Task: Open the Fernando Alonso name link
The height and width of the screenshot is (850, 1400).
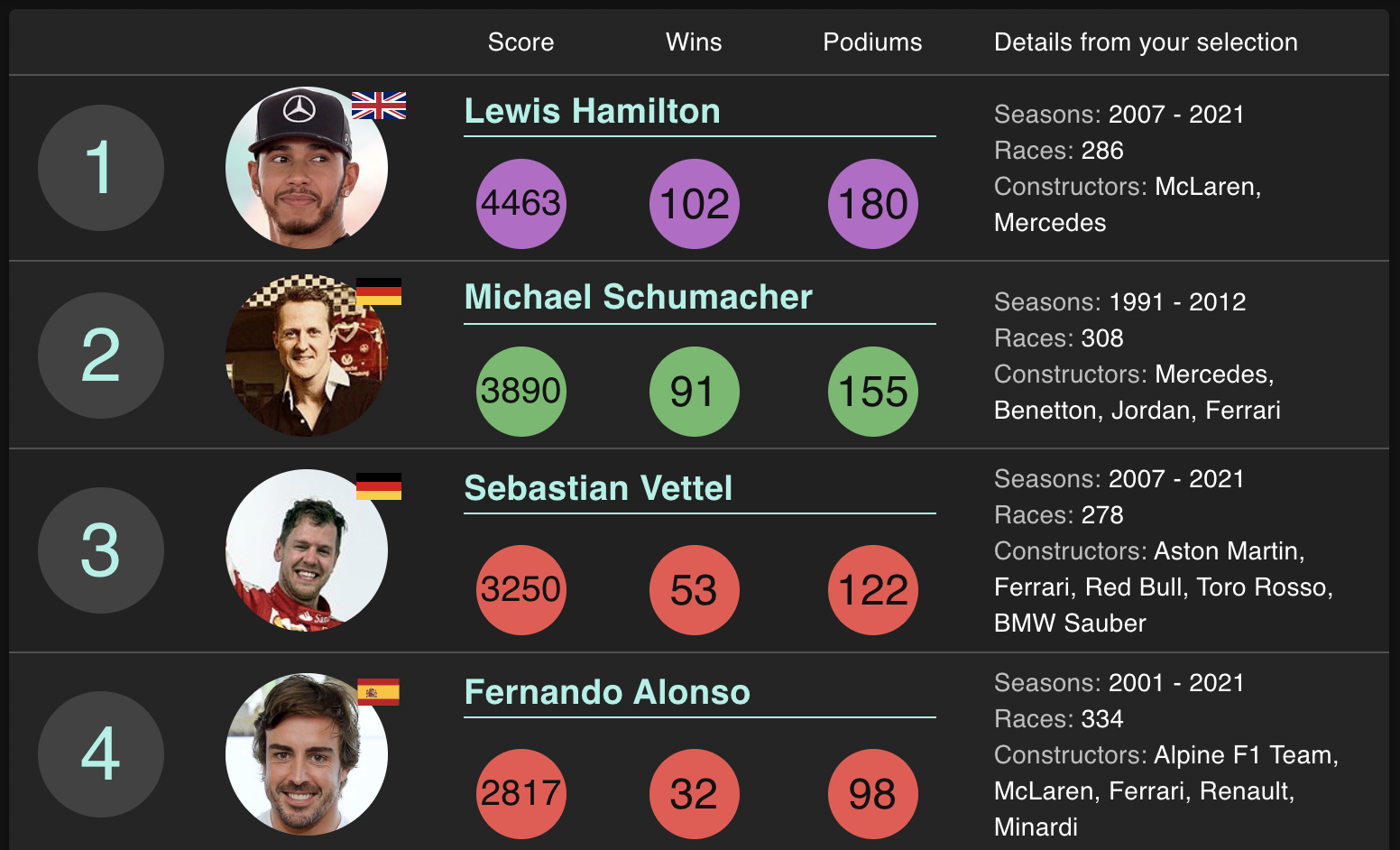Action: (607, 692)
